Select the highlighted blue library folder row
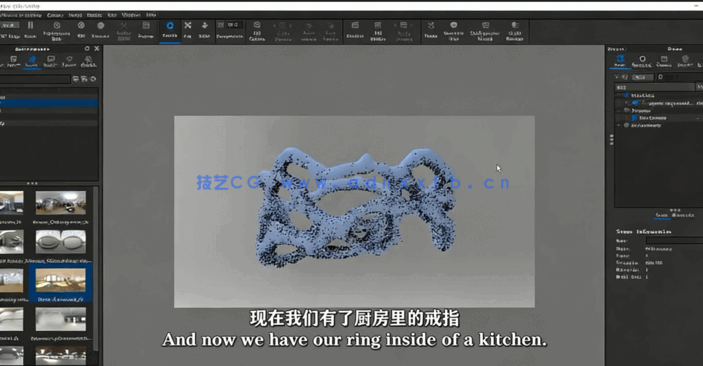The height and width of the screenshot is (366, 703). [49, 103]
